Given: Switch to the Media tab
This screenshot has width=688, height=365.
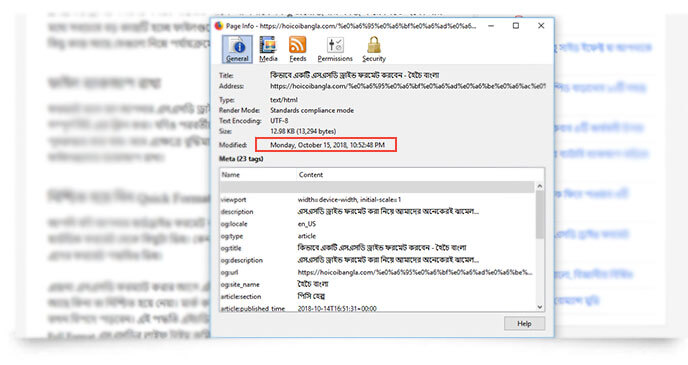Looking at the screenshot, I should tap(268, 49).
